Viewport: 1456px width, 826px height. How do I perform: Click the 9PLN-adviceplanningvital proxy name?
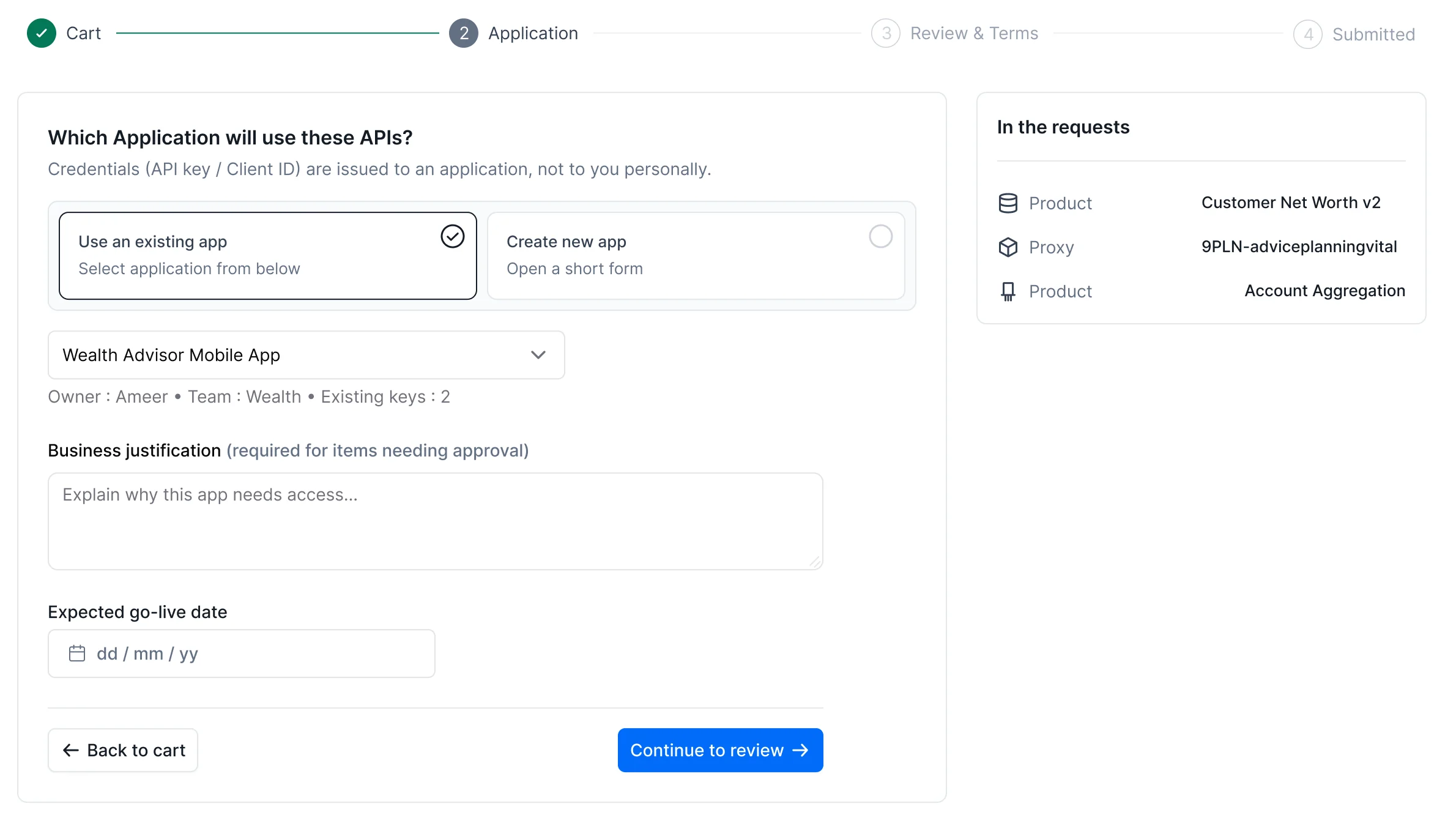1299,247
